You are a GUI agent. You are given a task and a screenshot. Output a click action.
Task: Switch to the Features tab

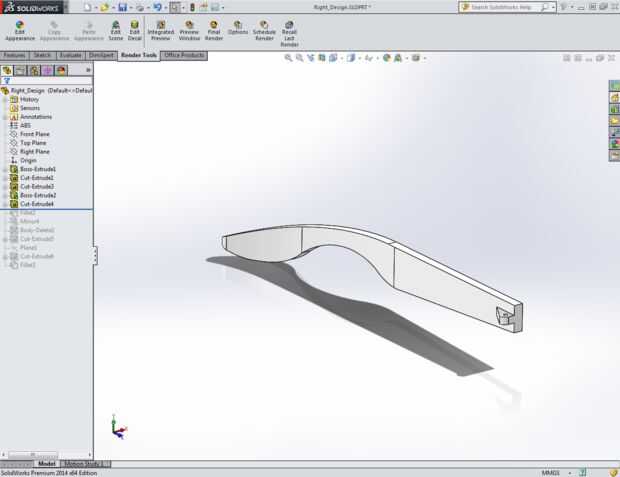[x=14, y=55]
